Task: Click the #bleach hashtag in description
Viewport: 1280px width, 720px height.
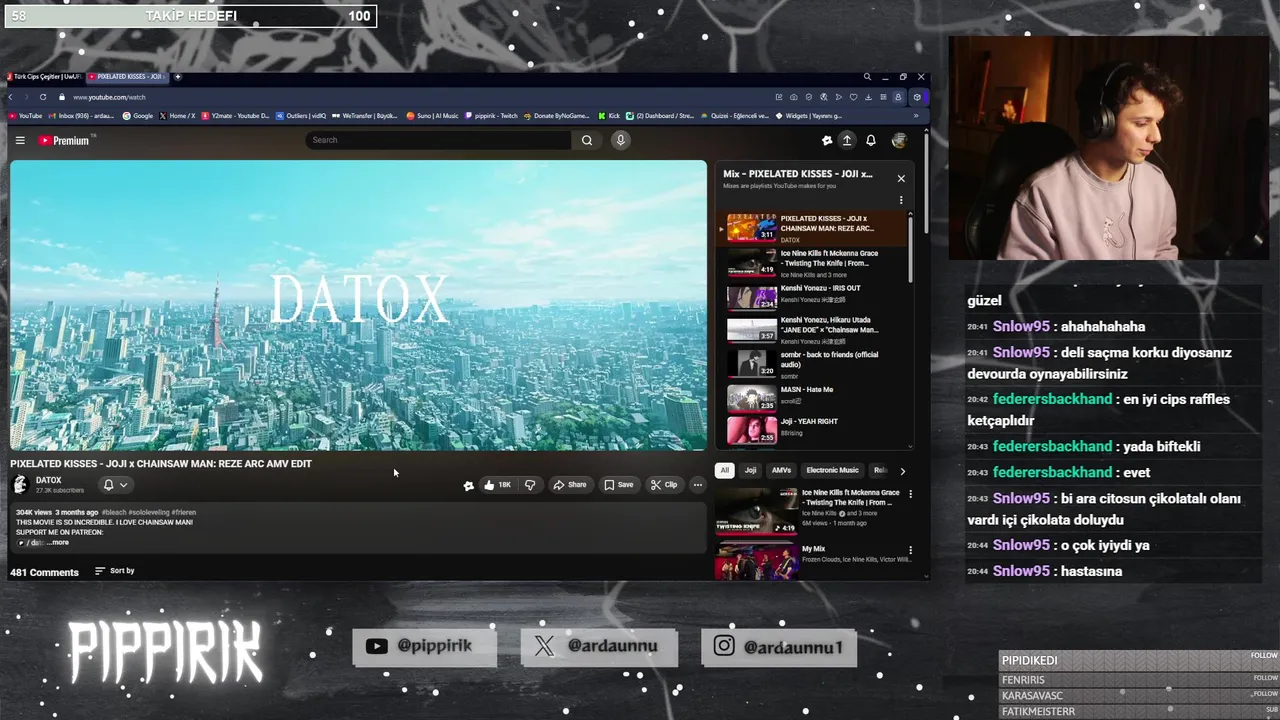Action: 115,512
